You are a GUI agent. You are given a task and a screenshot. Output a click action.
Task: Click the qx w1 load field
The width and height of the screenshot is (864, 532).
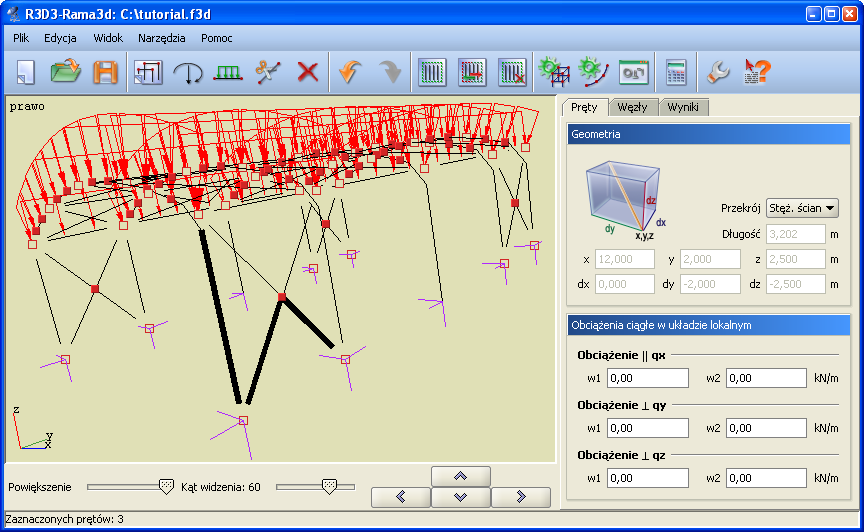(x=648, y=378)
